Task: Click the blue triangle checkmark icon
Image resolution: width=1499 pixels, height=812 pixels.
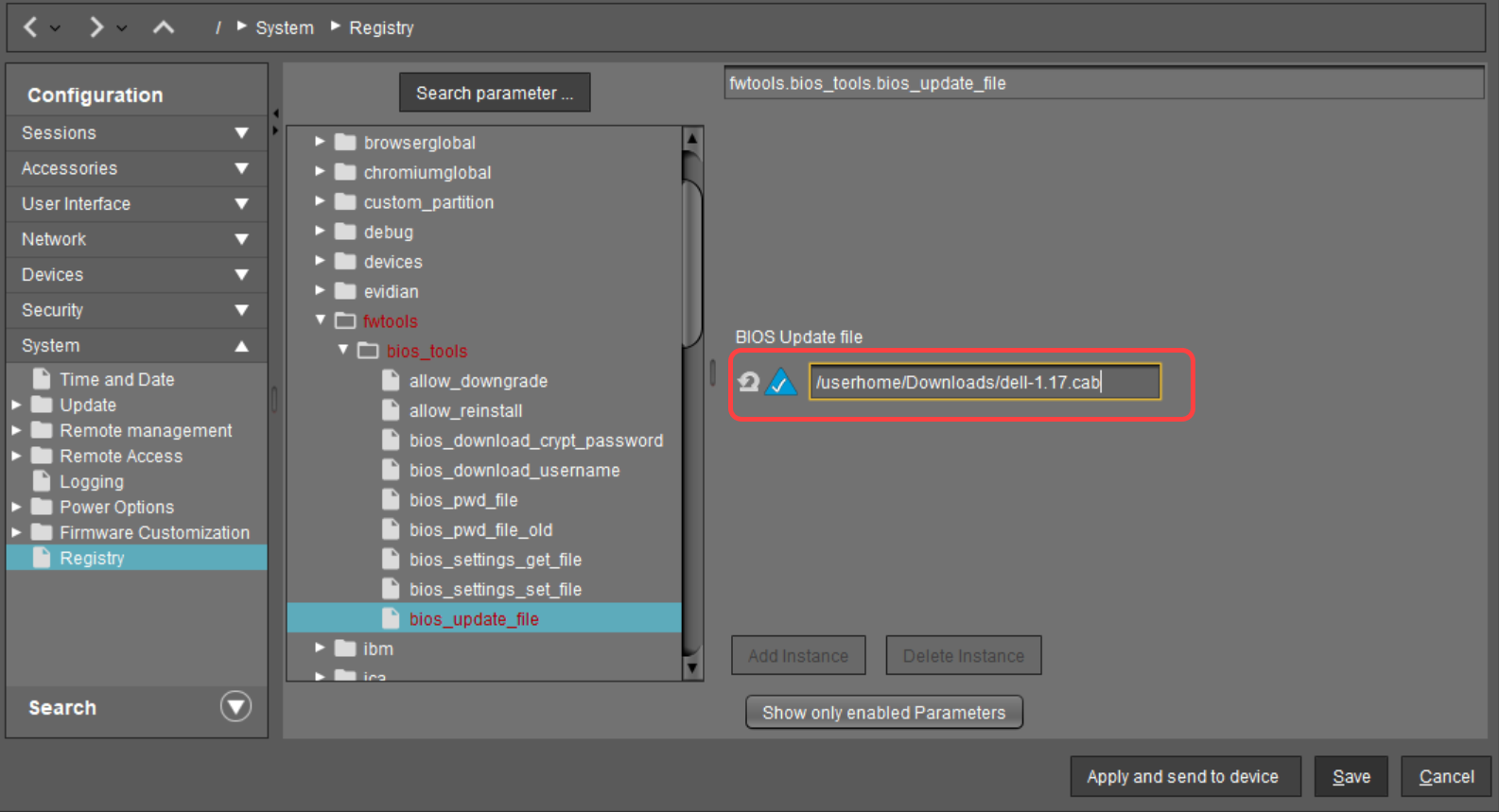Action: pyautogui.click(x=781, y=382)
